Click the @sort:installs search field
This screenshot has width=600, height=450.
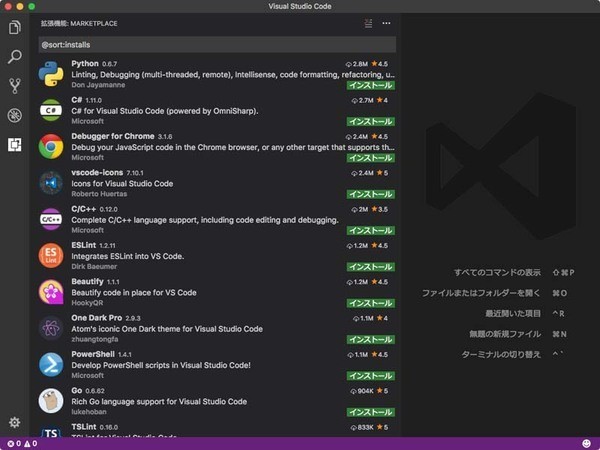tap(217, 45)
